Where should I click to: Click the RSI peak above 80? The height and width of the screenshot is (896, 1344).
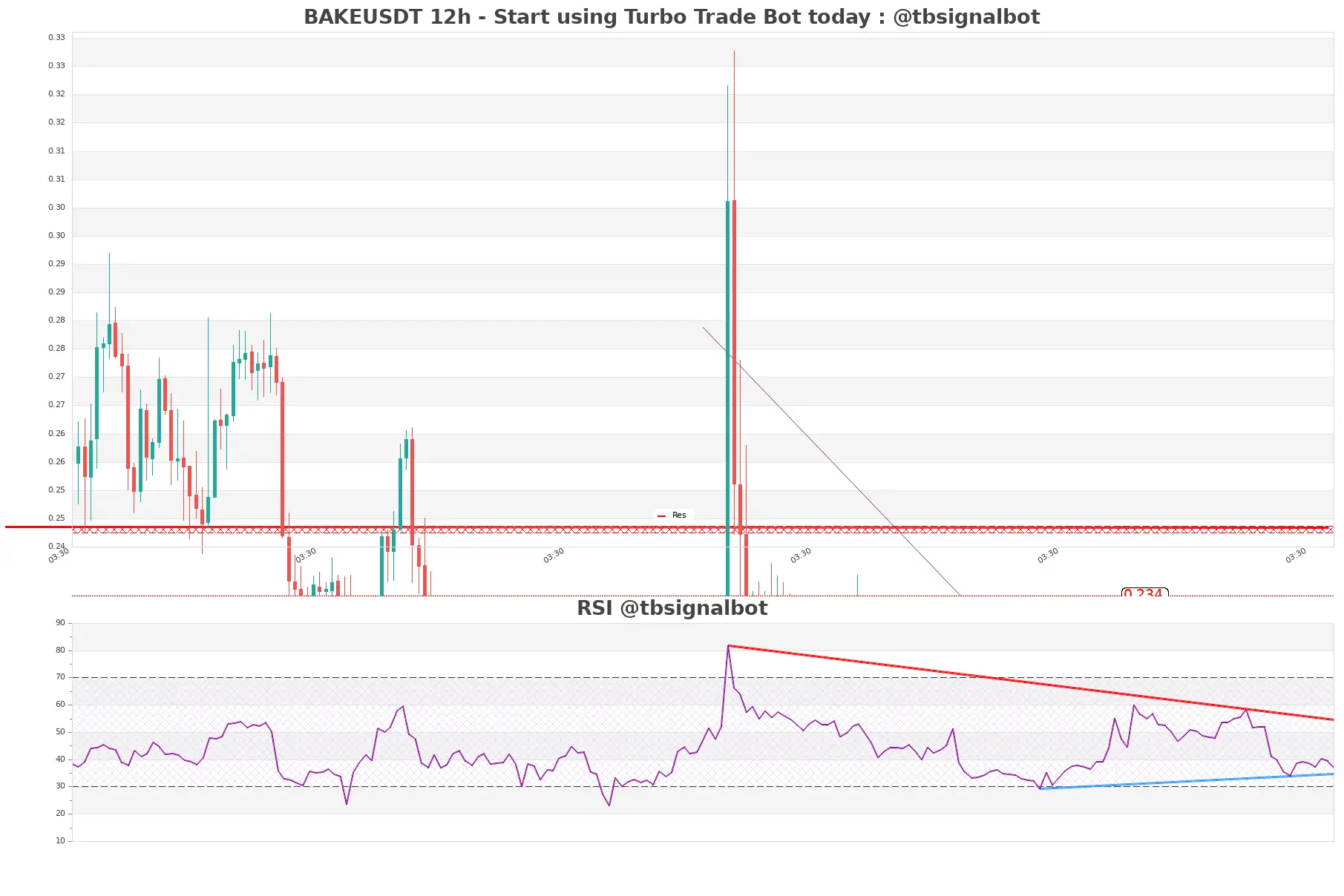[x=729, y=646]
